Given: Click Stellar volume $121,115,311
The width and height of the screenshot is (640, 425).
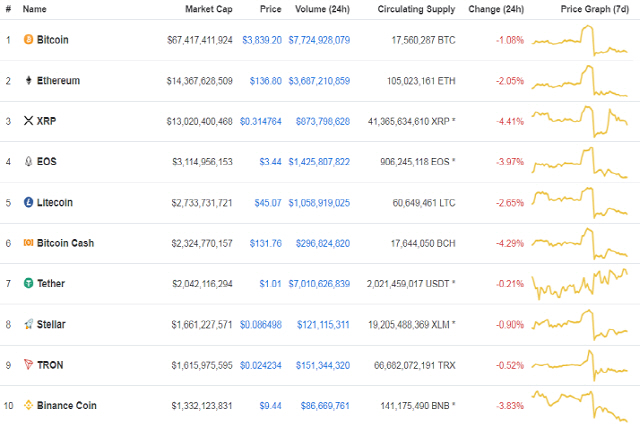Looking at the screenshot, I should click(x=323, y=325).
